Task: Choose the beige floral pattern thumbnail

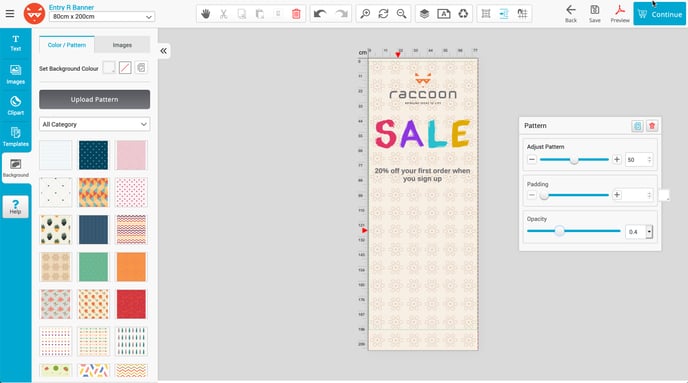Action: (x=56, y=267)
